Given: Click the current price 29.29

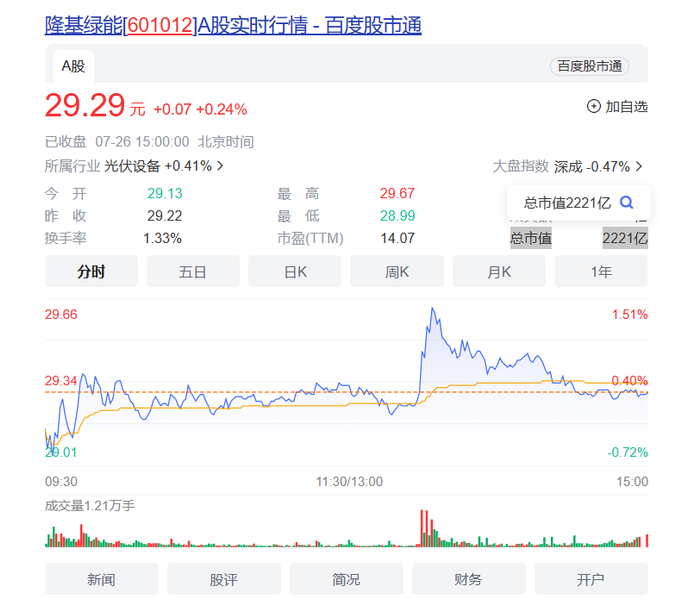Looking at the screenshot, I should [85, 105].
